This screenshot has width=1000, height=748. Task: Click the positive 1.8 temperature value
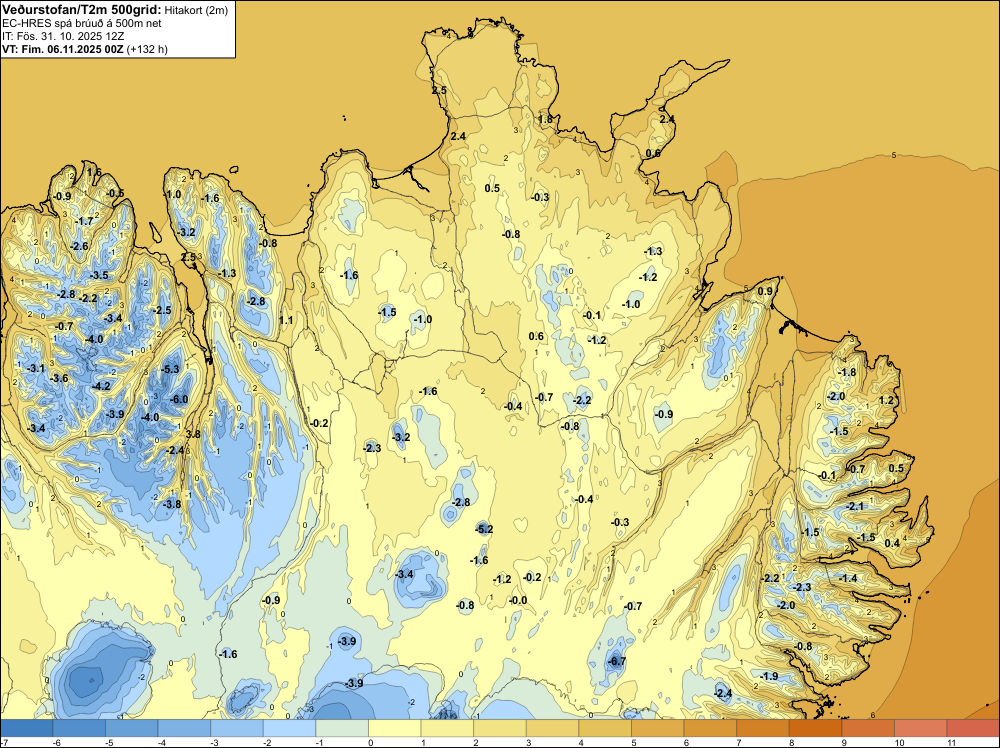tap(545, 119)
